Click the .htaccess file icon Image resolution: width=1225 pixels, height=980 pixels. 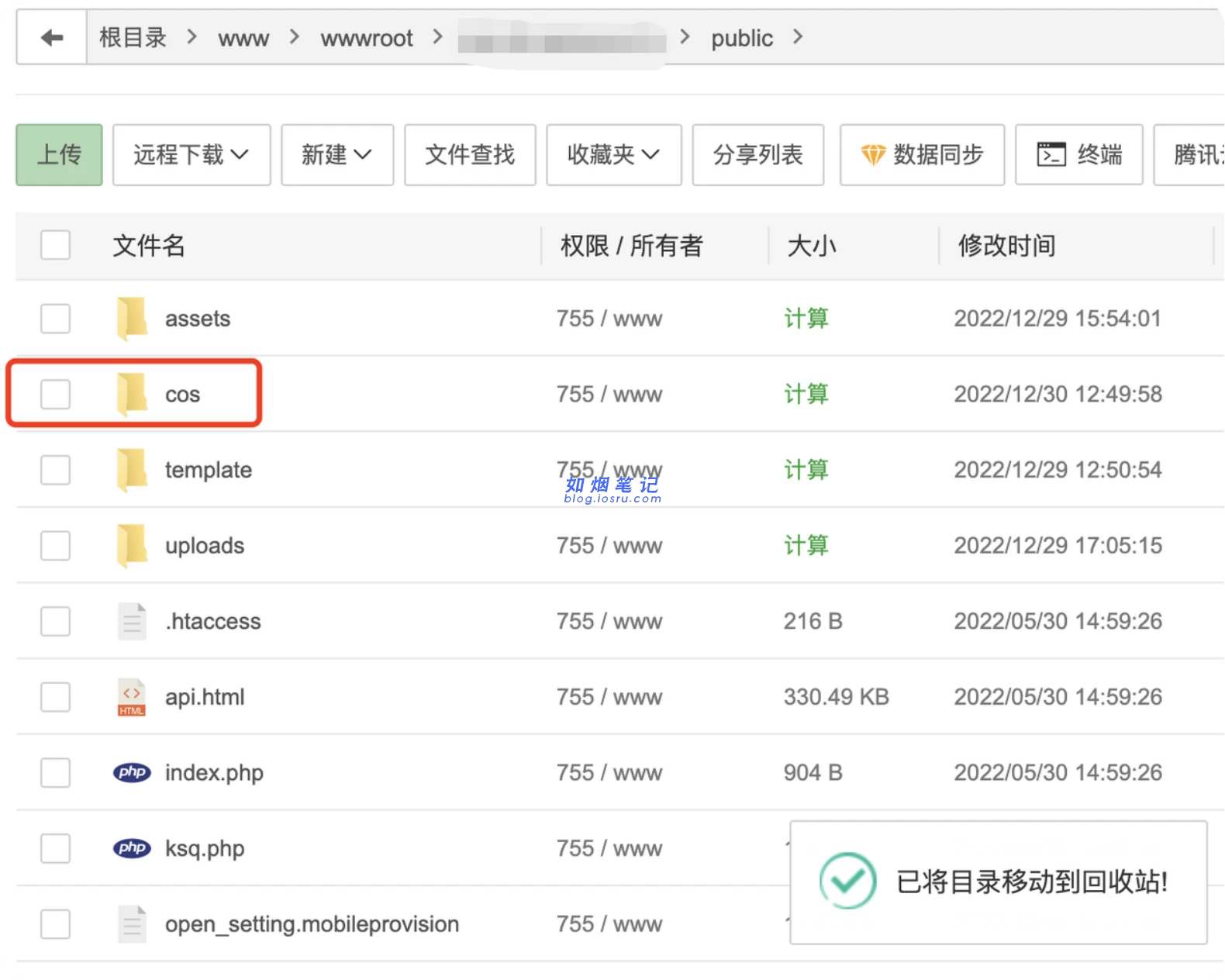(132, 621)
